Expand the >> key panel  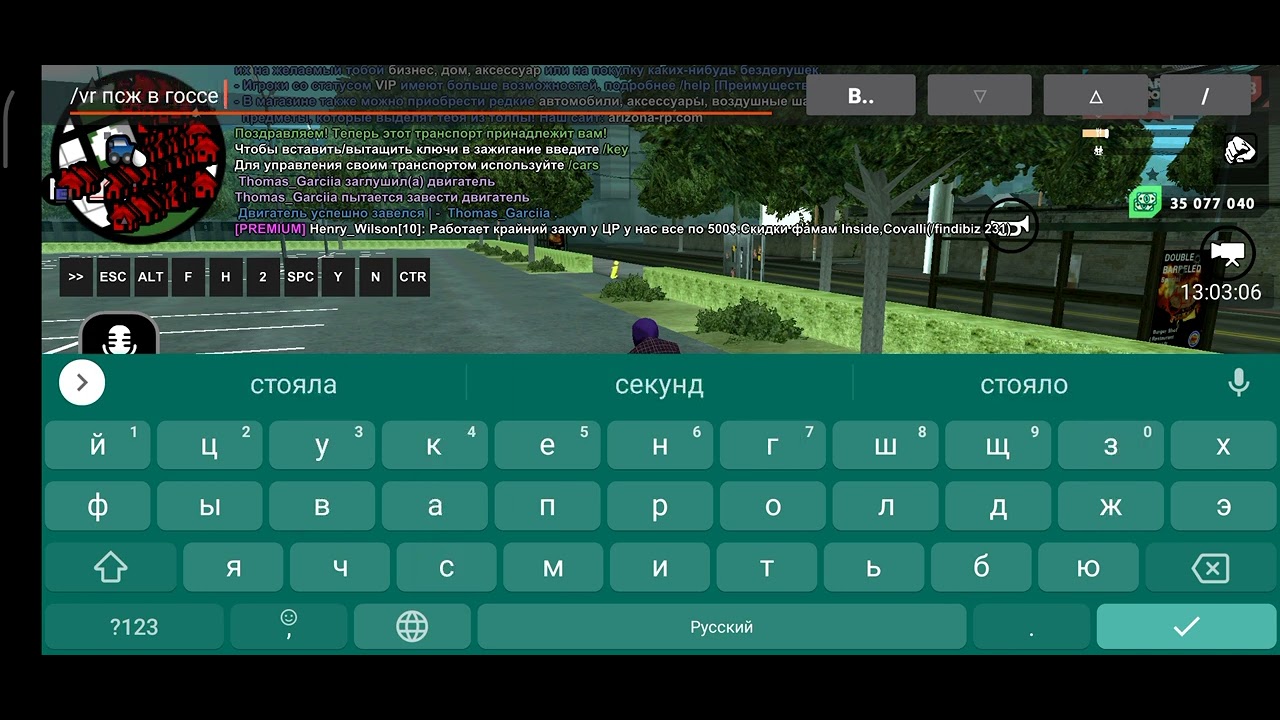(76, 277)
